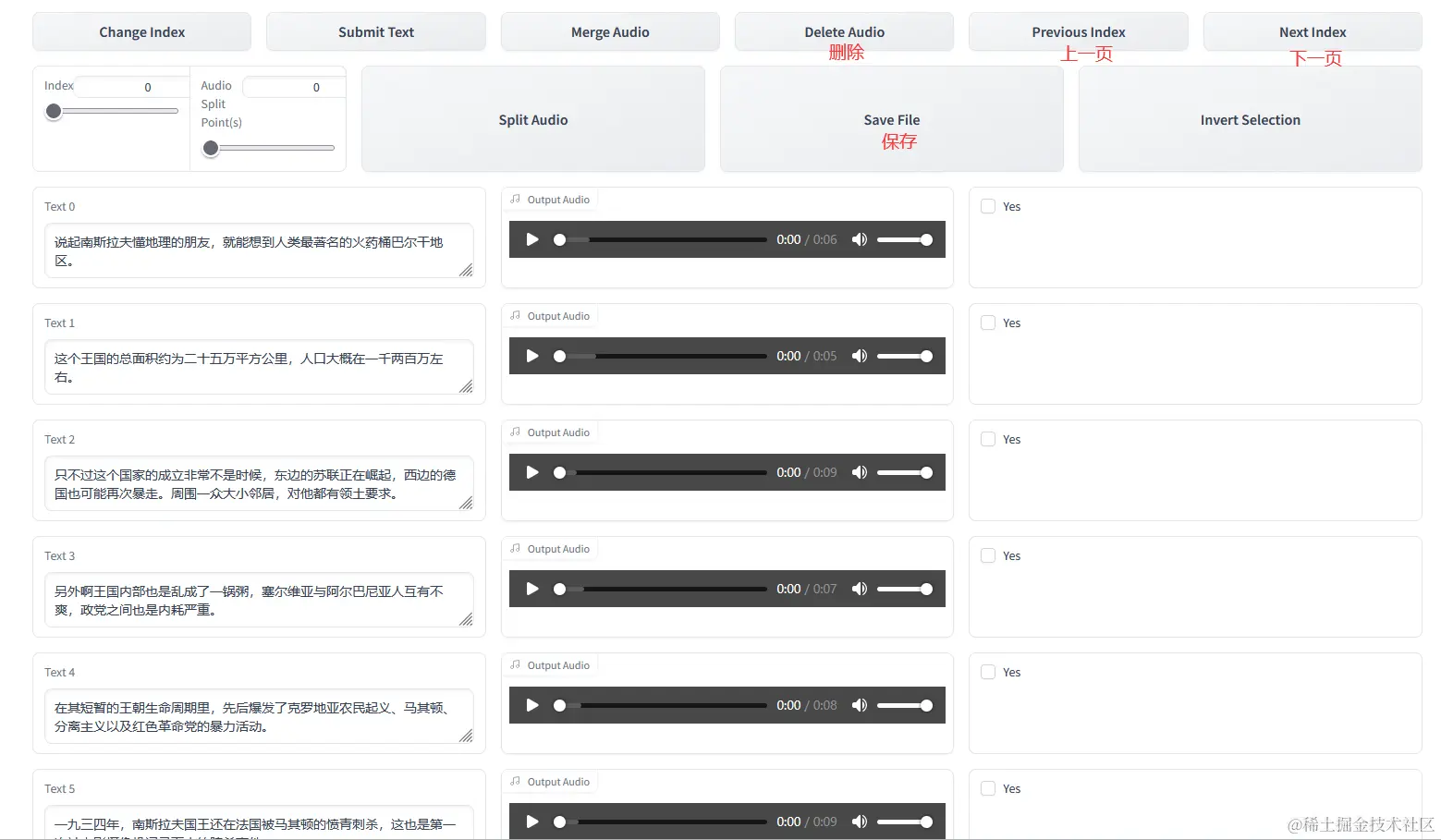Tick the Yes checkbox for Text 5

point(988,788)
